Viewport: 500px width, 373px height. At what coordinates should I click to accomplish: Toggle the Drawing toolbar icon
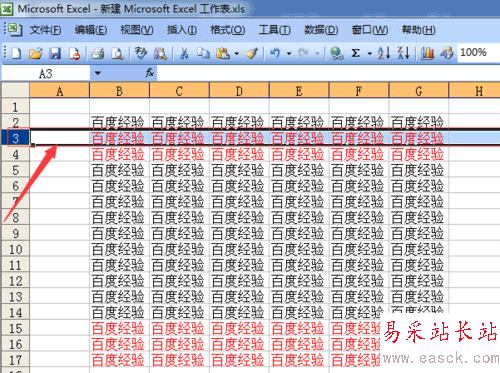pos(447,53)
